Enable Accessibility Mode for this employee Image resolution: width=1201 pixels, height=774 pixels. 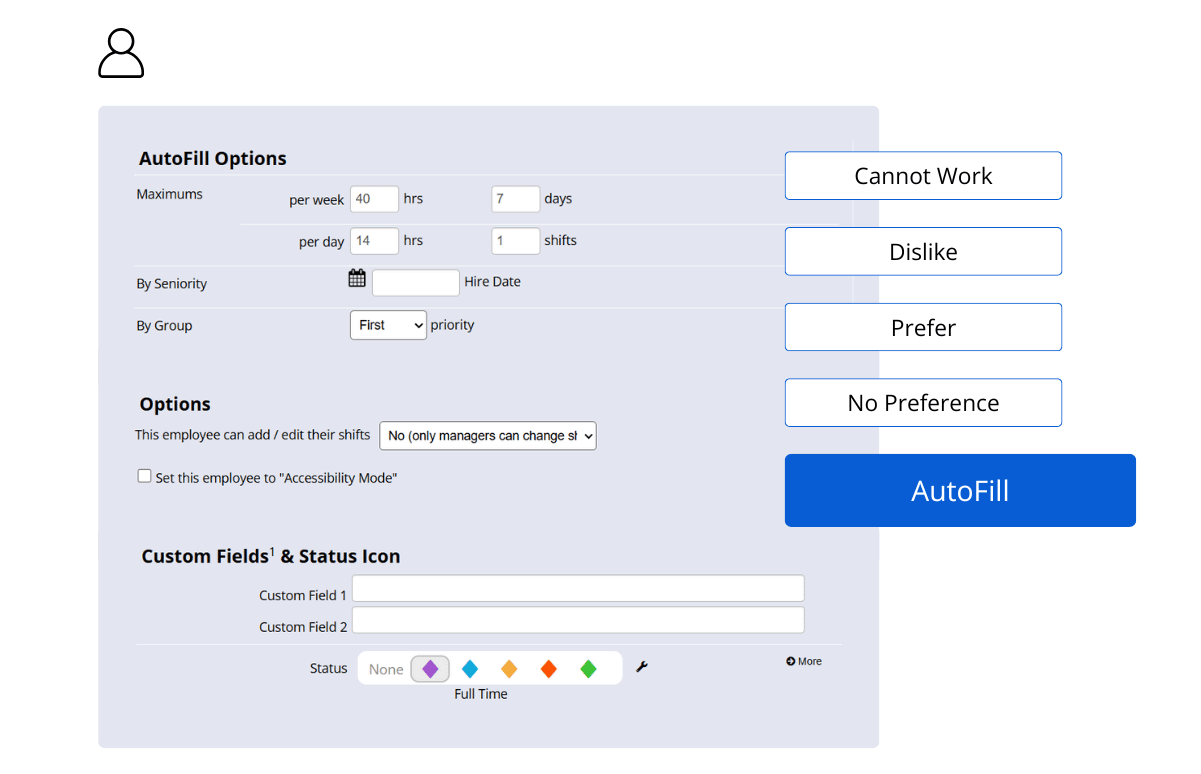pyautogui.click(x=144, y=476)
